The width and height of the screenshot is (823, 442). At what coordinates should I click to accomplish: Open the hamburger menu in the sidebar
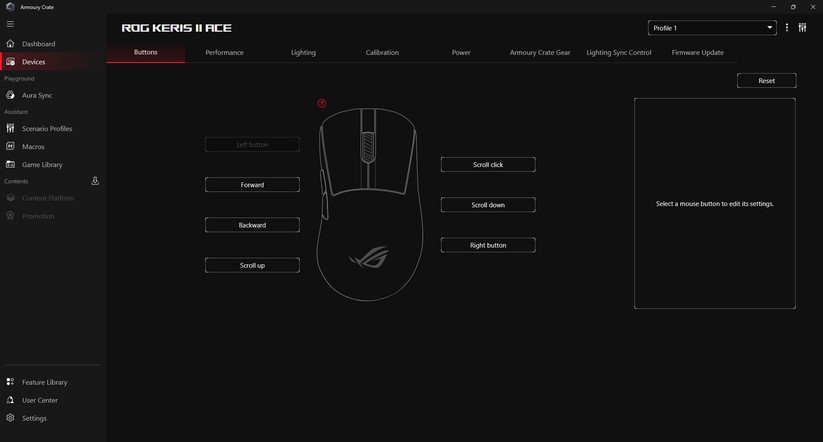click(10, 24)
